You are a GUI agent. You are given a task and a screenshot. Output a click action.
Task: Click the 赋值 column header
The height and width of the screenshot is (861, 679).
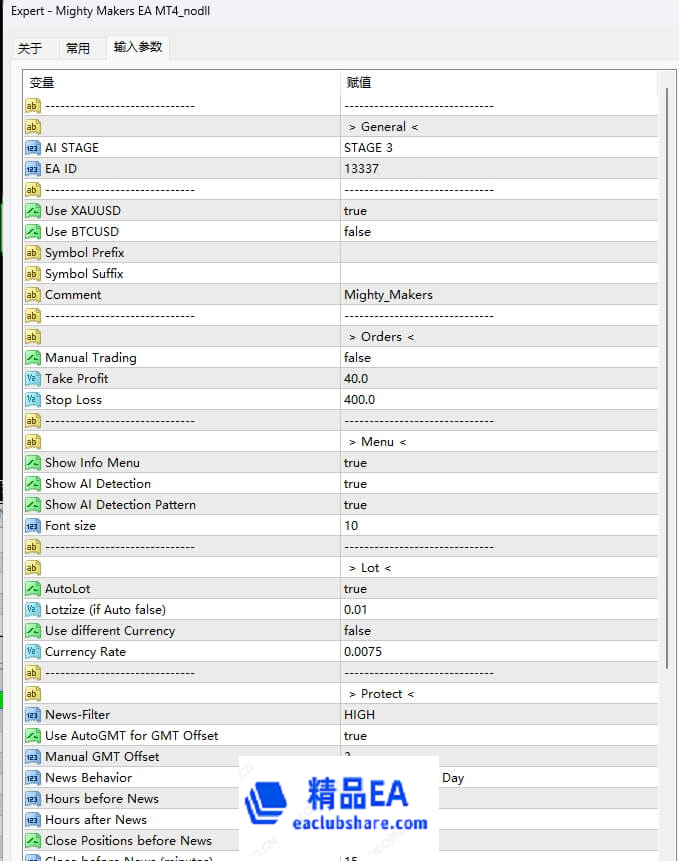tap(498, 83)
